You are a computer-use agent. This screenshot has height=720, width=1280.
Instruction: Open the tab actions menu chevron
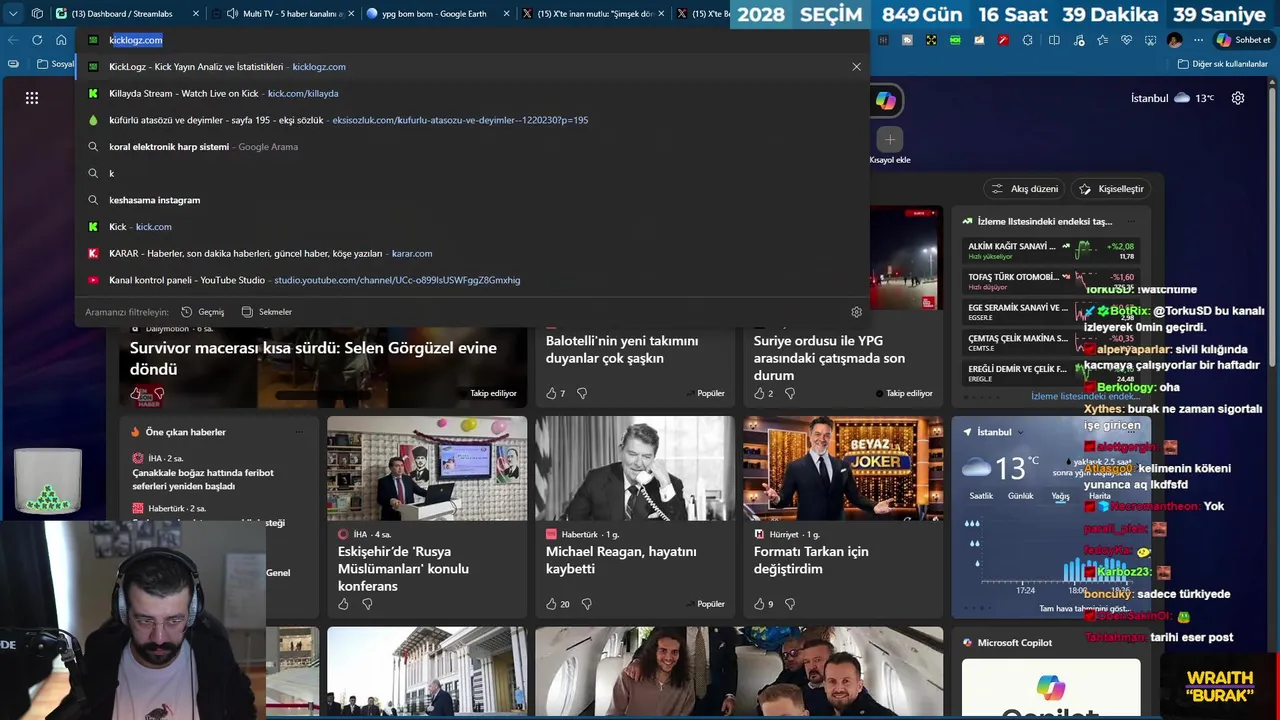click(x=13, y=14)
